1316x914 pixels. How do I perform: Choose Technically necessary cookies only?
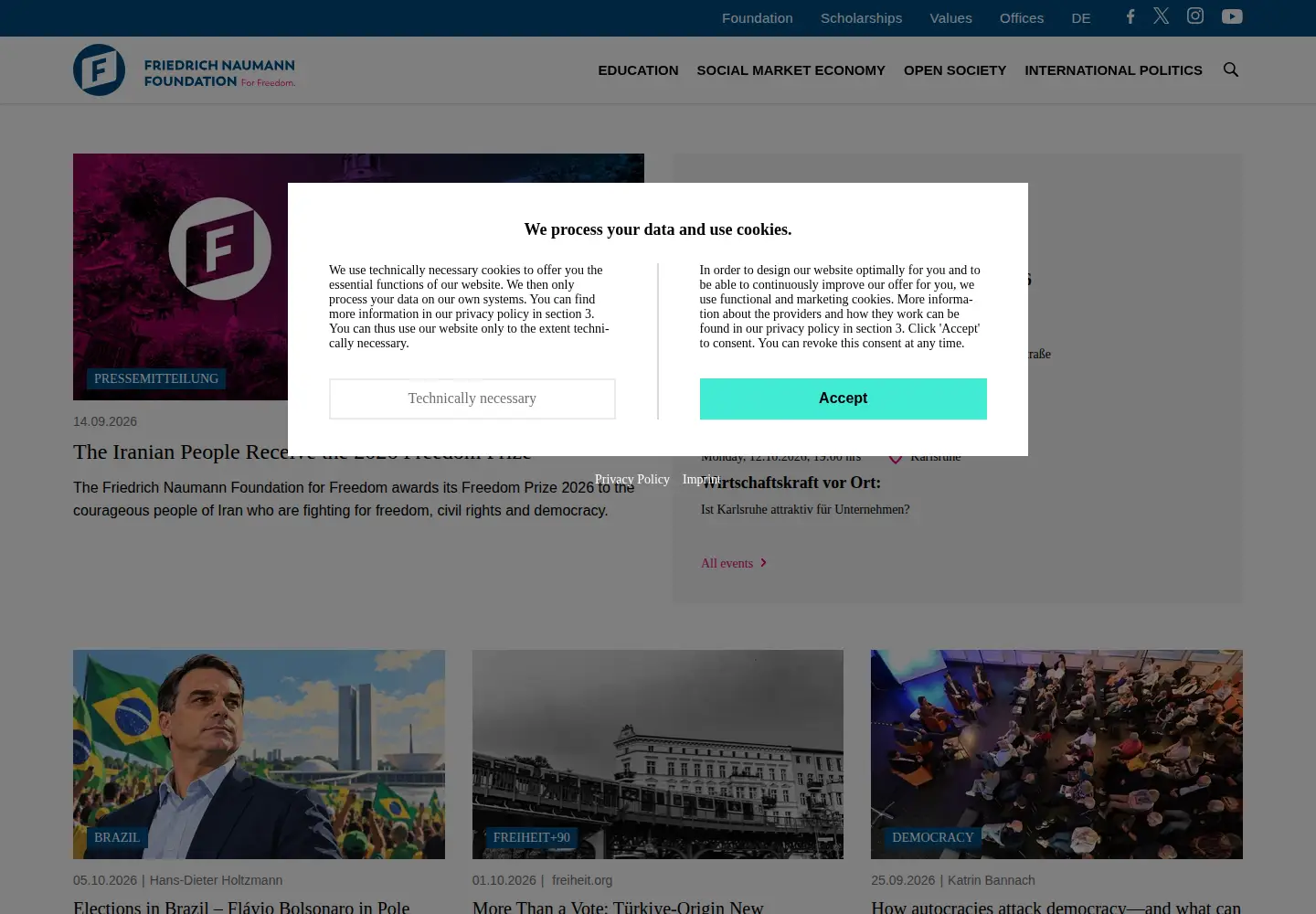(x=472, y=399)
